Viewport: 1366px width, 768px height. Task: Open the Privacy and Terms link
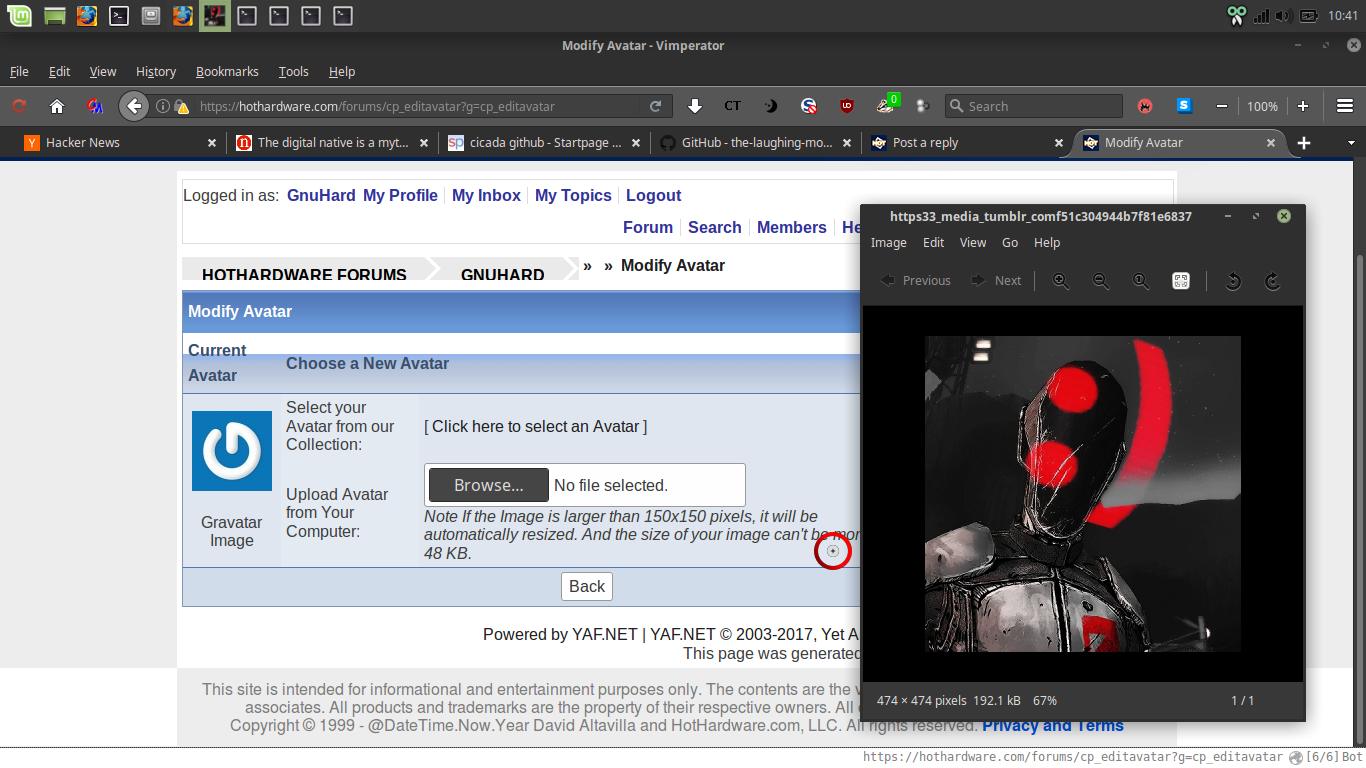(x=1053, y=726)
